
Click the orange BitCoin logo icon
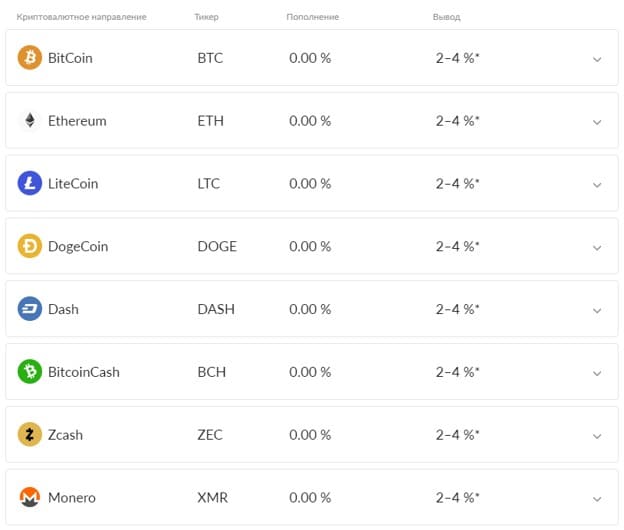pos(30,58)
